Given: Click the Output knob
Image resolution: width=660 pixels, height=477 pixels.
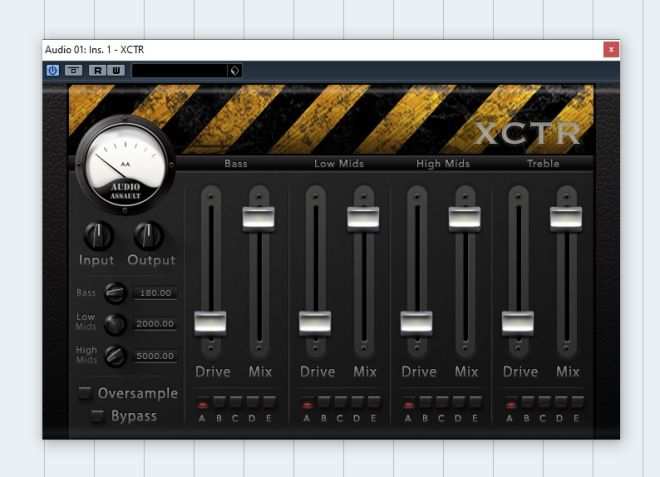Looking at the screenshot, I should click(148, 236).
